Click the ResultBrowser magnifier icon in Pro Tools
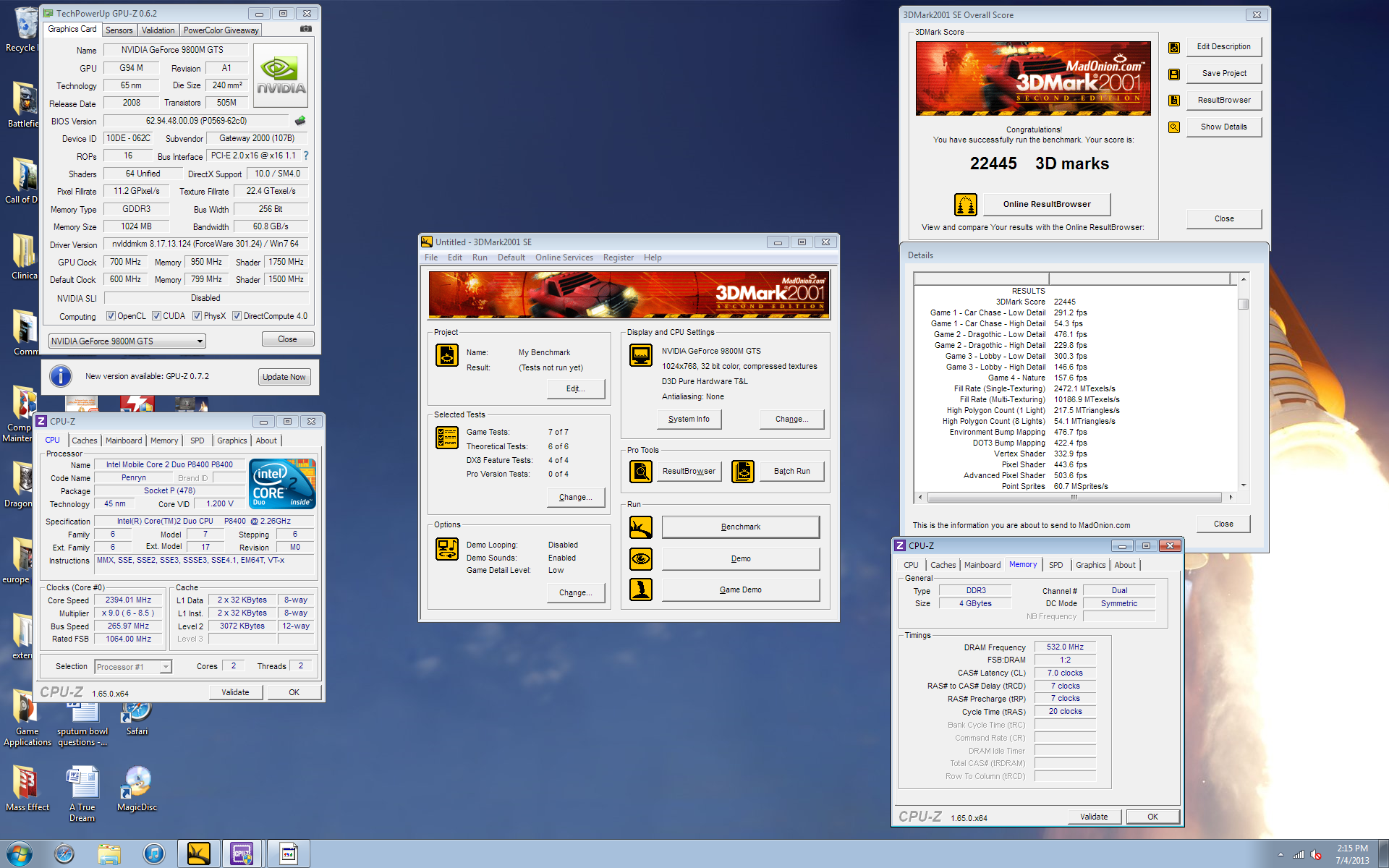1389x868 pixels. (x=641, y=472)
